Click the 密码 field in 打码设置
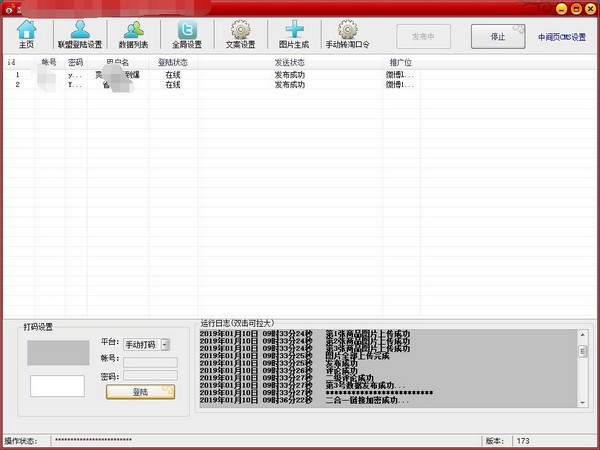The width and height of the screenshot is (600, 450). [149, 377]
